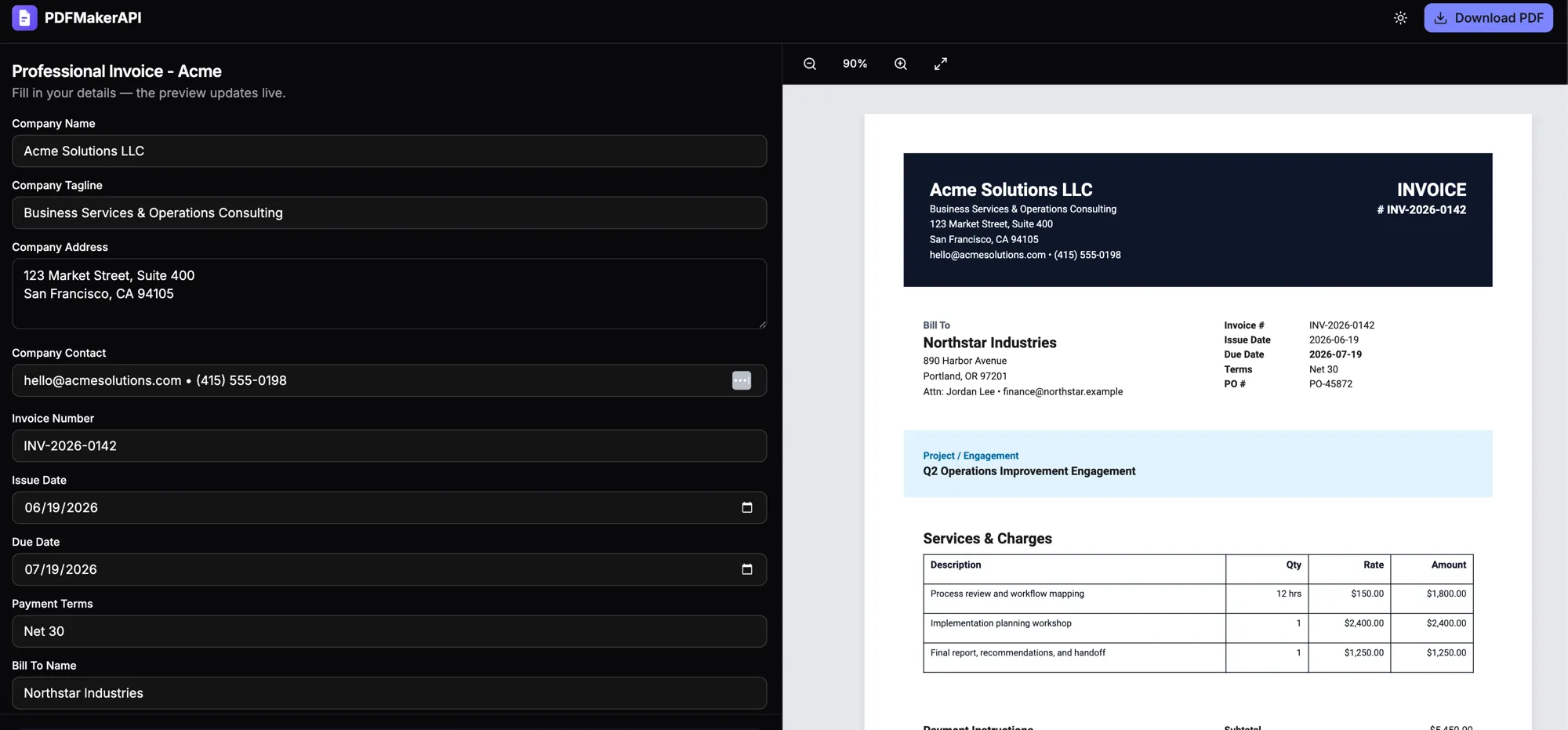This screenshot has height=730, width=1568.
Task: Focus the Company Tagline input field
Action: click(389, 212)
